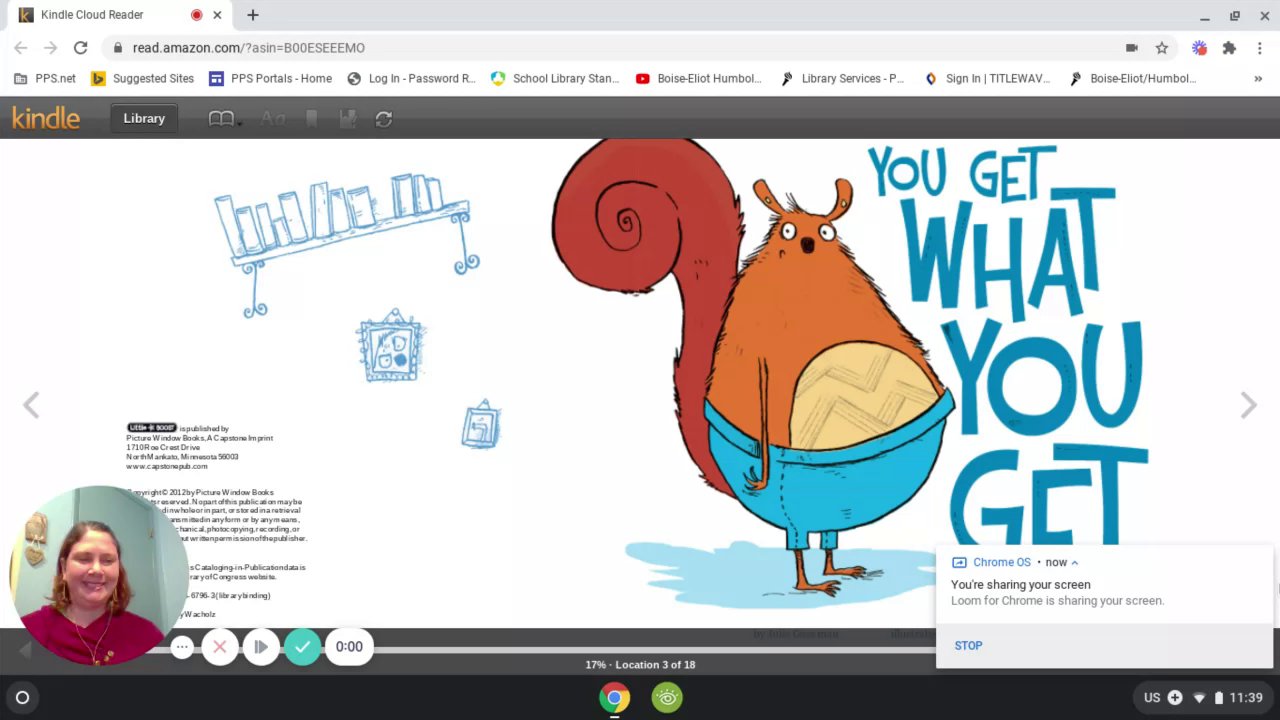Viewport: 1280px width, 720px height.
Task: Click the address bar URL
Action: click(x=248, y=48)
